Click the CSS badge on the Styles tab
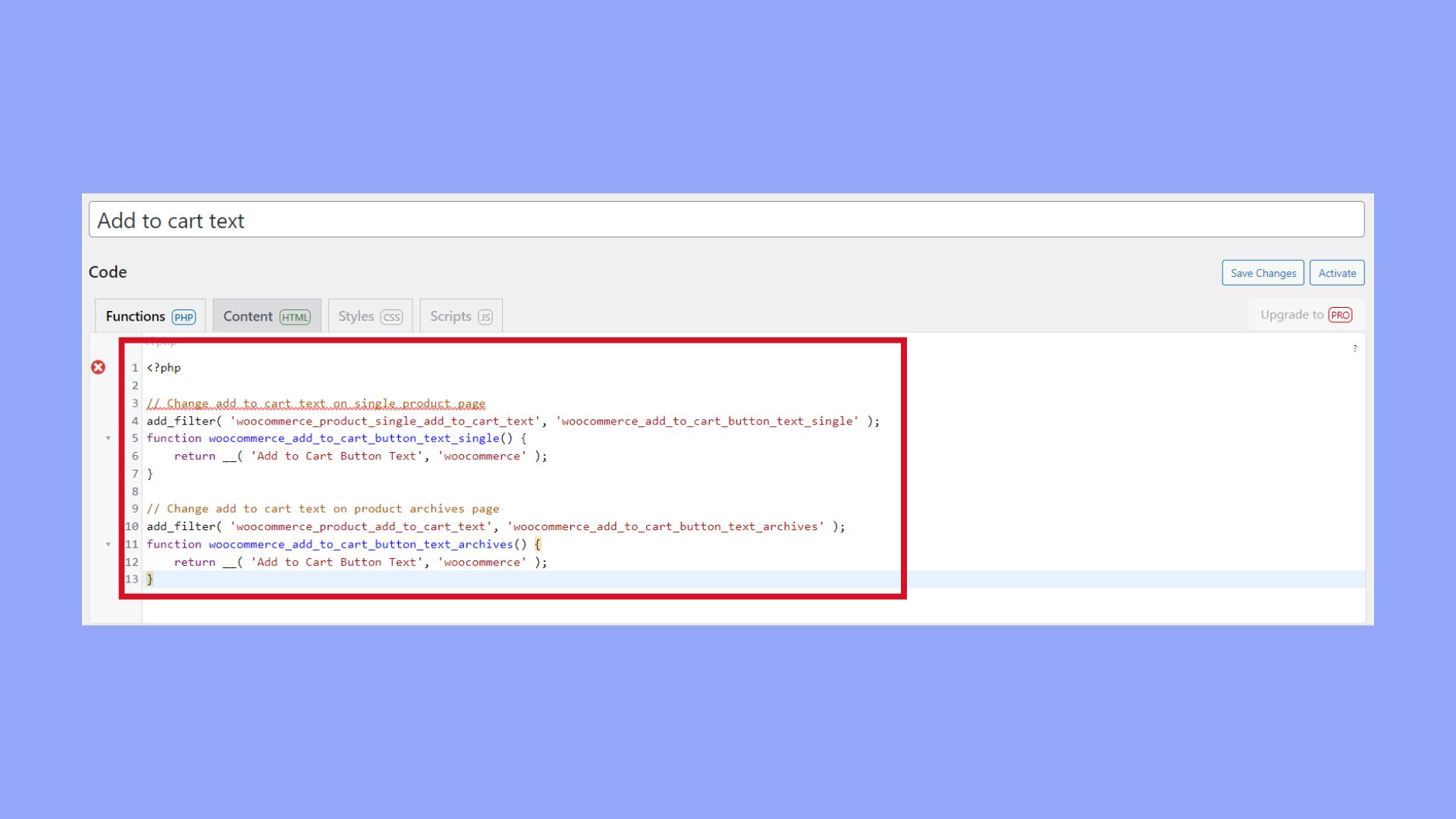This screenshot has height=819, width=1456. 391,317
